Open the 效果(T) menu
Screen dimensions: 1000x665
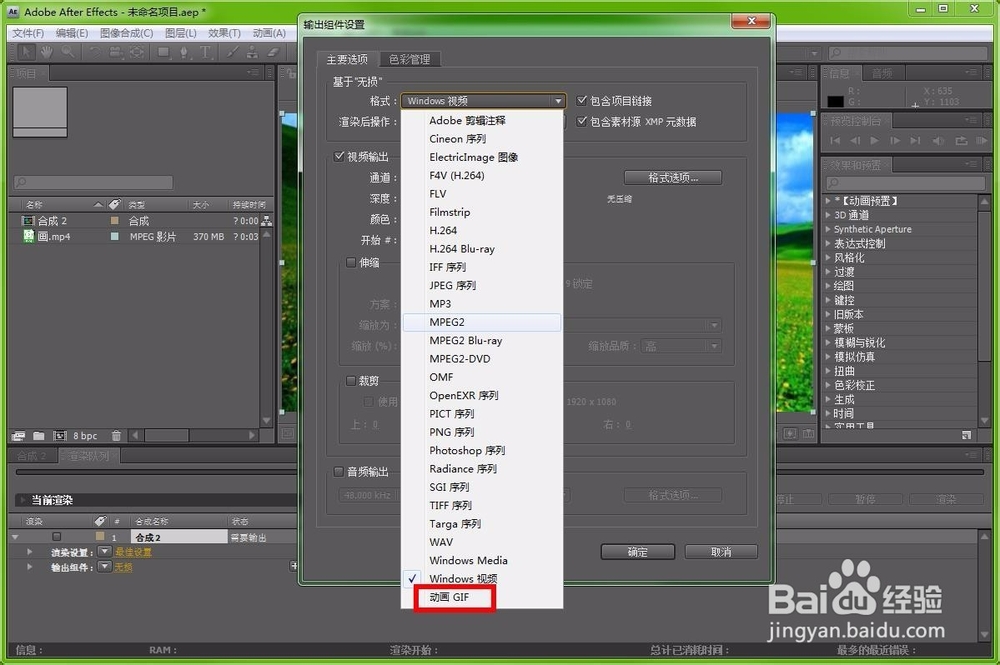[x=224, y=33]
